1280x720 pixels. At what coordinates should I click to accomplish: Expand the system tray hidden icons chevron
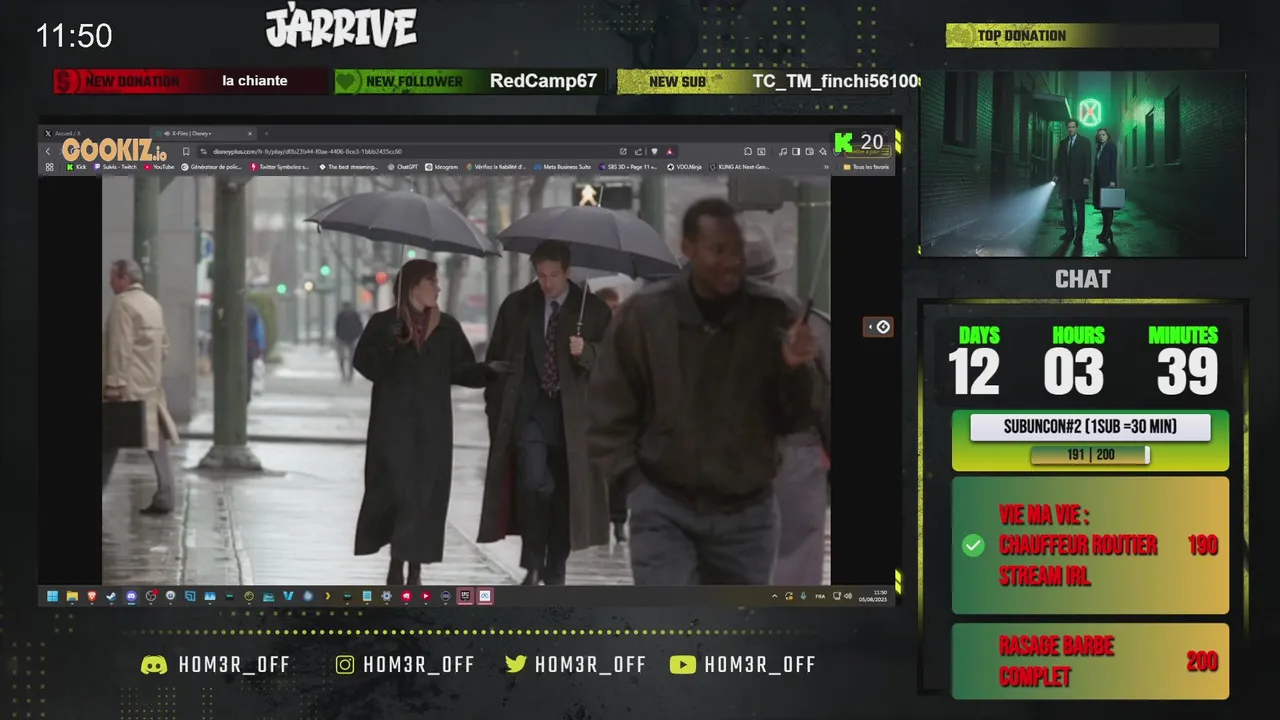[x=775, y=596]
